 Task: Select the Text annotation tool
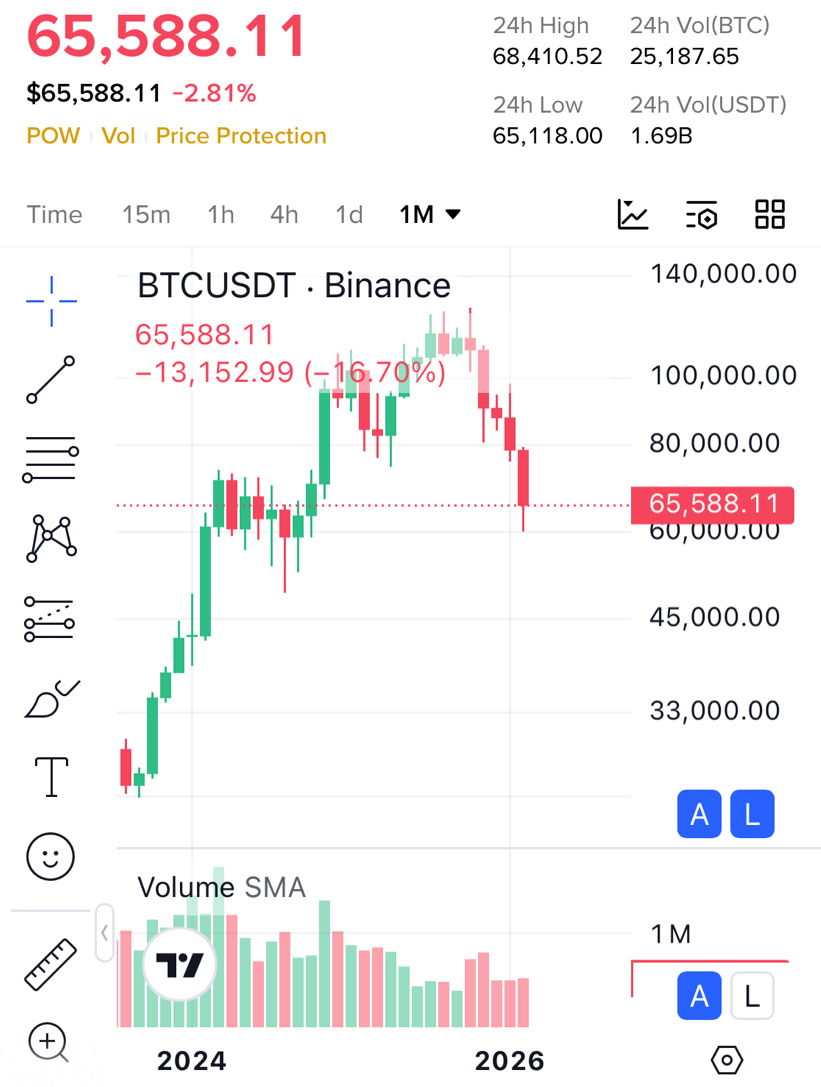[x=51, y=776]
